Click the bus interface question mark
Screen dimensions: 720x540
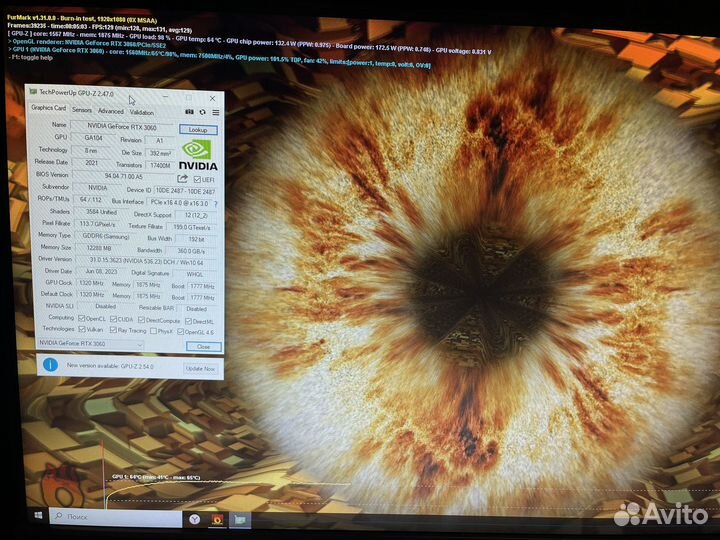click(215, 203)
